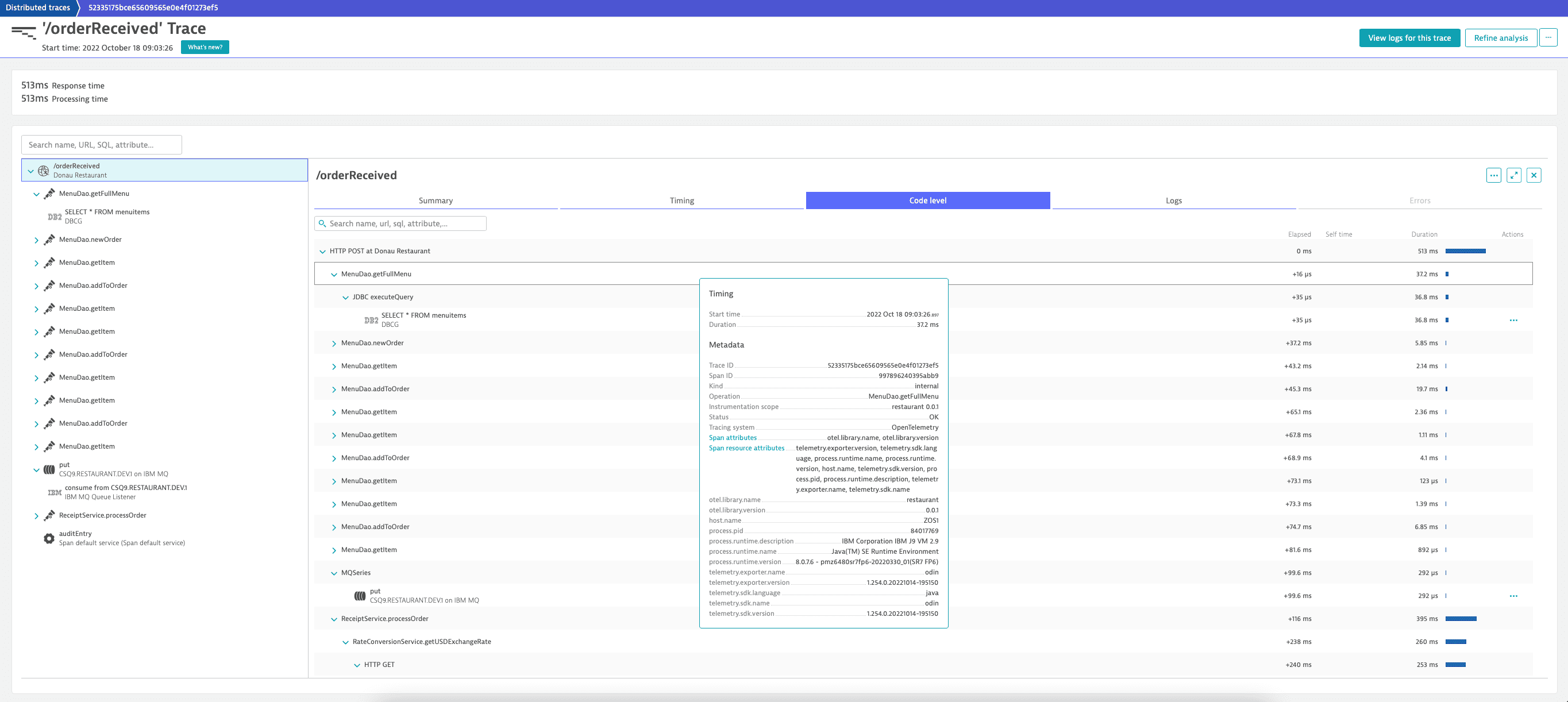1568x702 pixels.
Task: Click the DB2 icon on SELECT menuitems tree node
Action: coord(55,217)
